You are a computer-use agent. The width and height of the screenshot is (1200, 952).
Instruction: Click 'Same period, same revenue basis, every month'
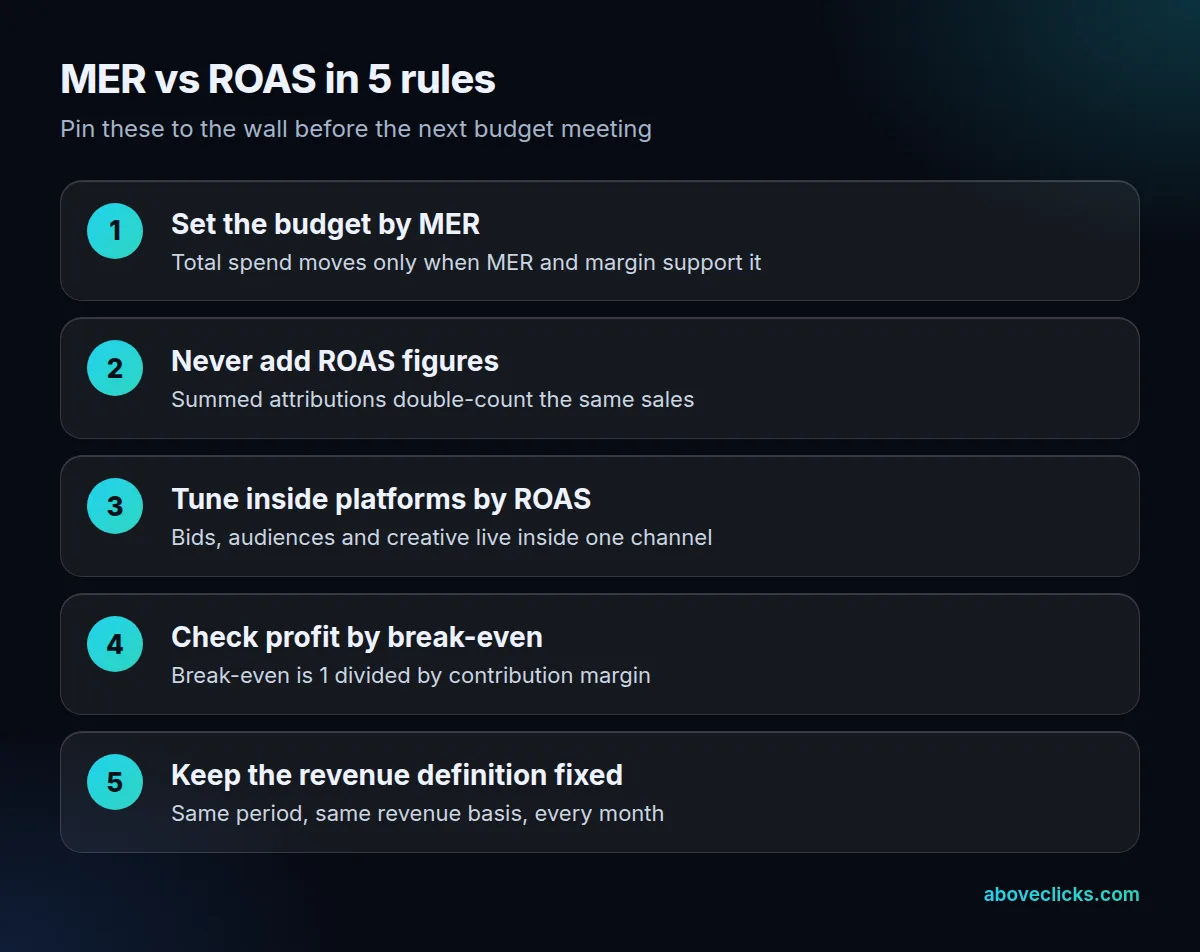click(417, 814)
